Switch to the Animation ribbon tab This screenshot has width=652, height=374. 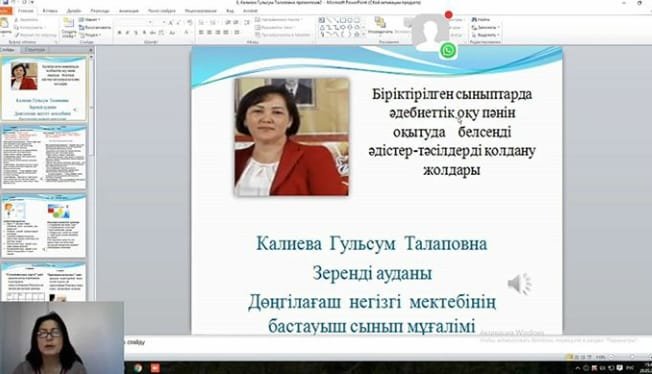point(128,10)
